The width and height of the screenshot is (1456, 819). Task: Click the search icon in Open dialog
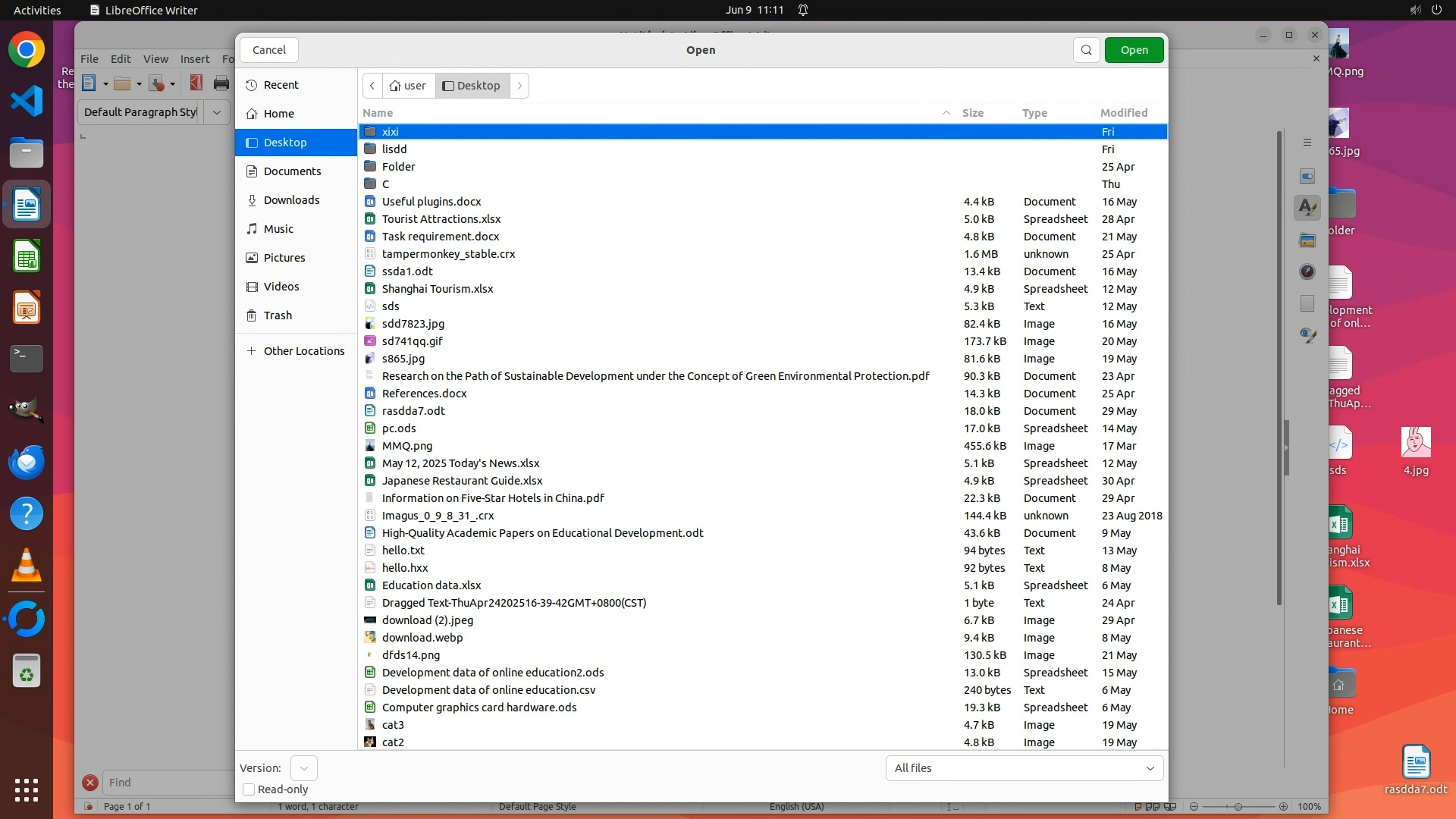pos(1086,50)
